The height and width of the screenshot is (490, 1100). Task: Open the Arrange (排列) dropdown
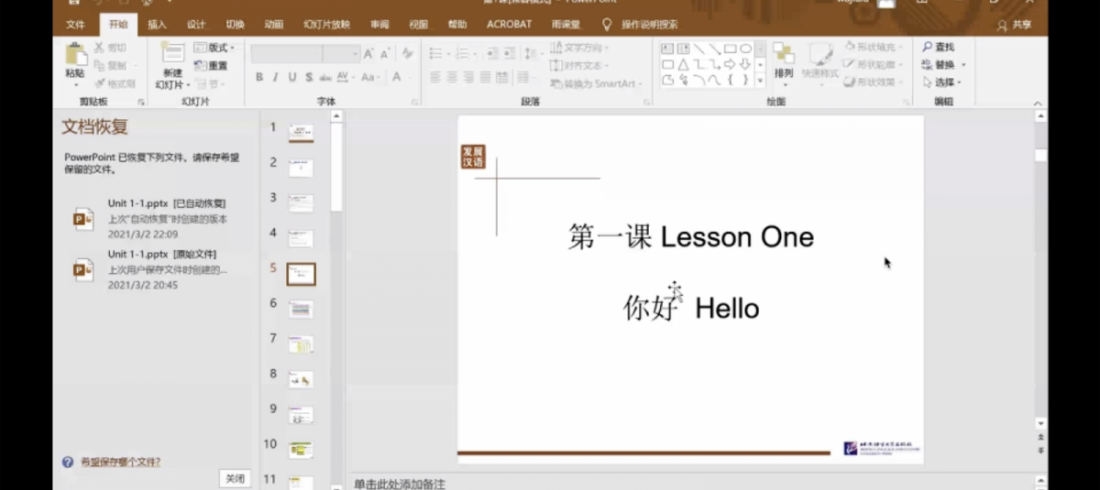(x=784, y=63)
